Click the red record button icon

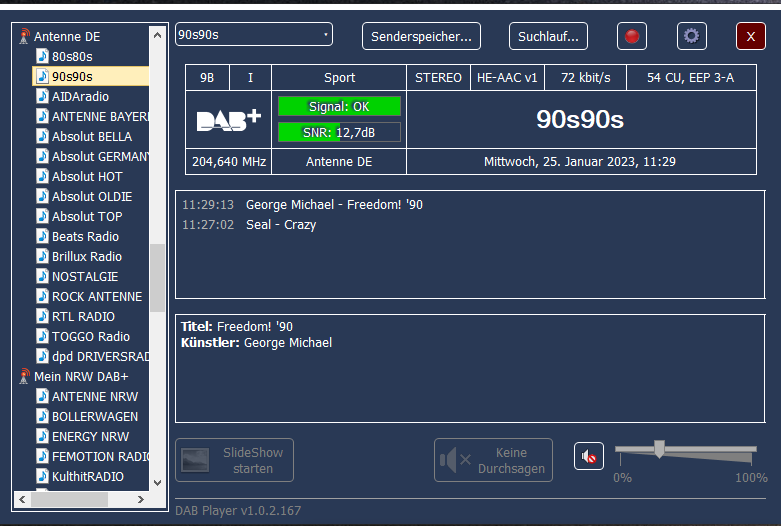(631, 36)
